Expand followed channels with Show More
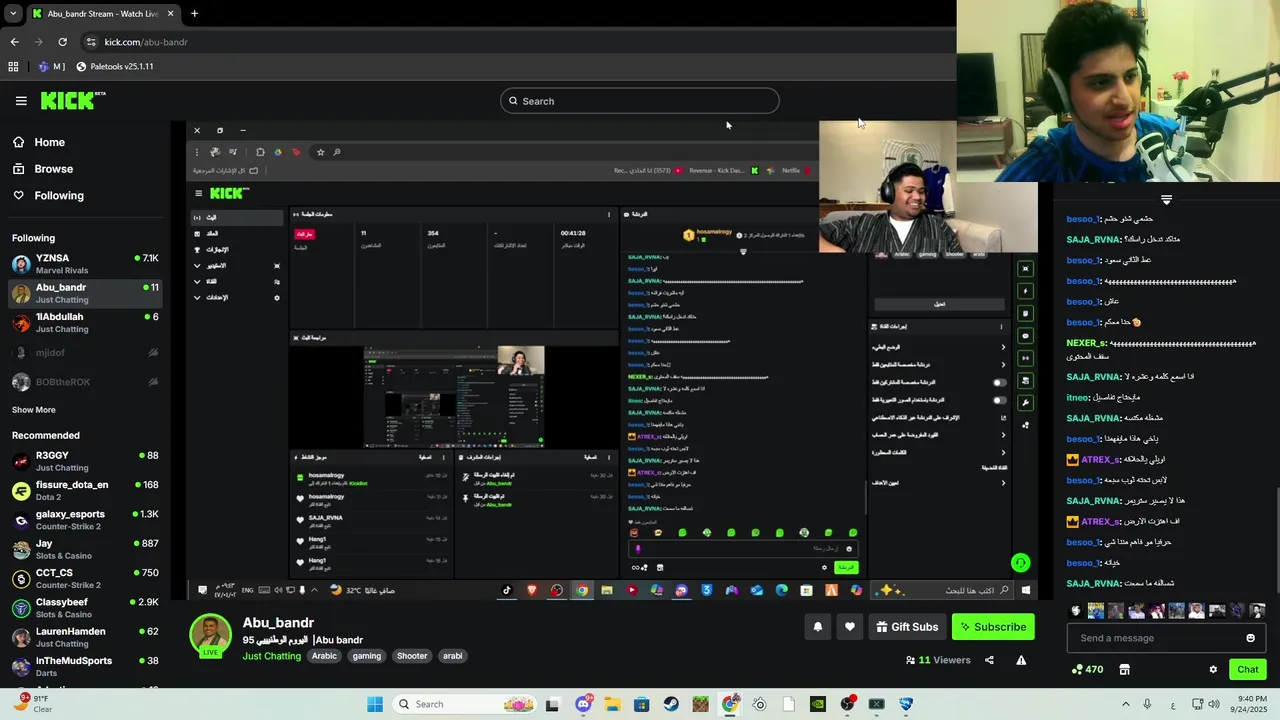 click(34, 410)
